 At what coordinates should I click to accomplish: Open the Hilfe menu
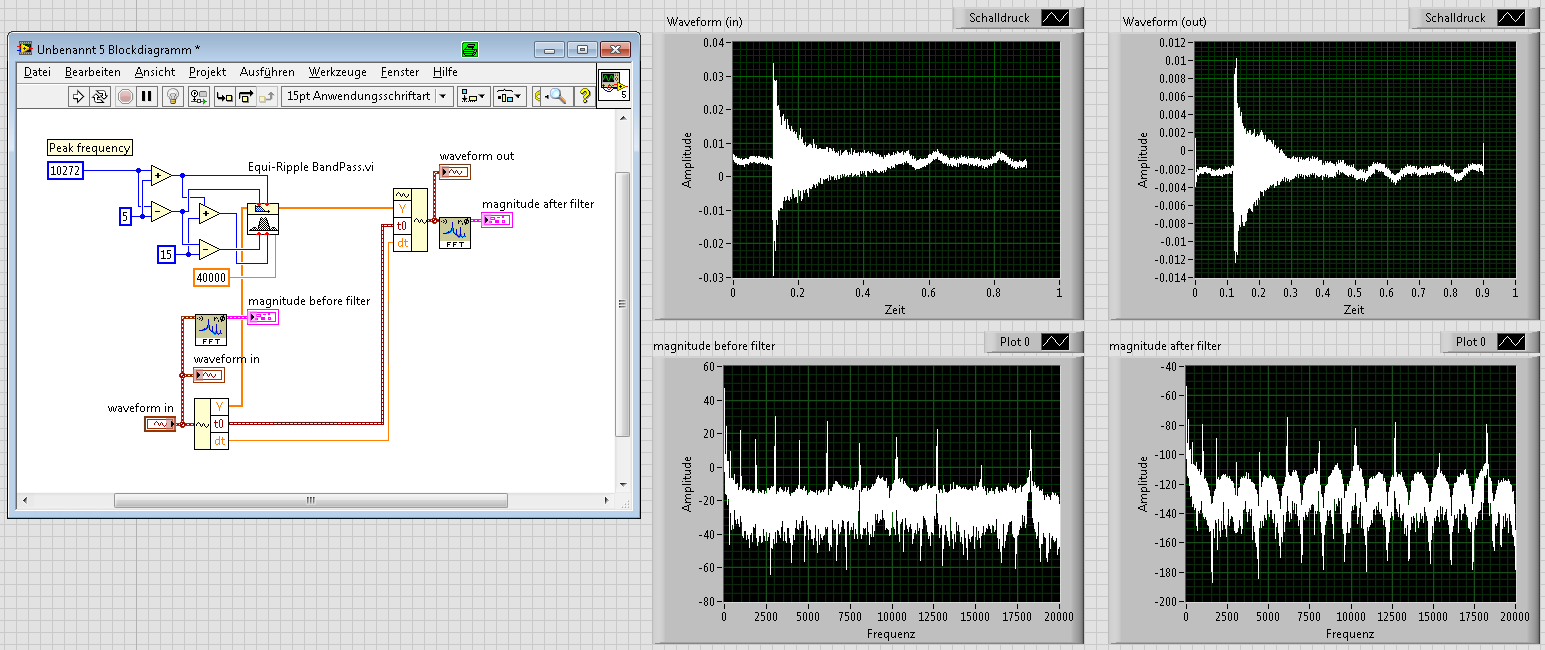(445, 72)
